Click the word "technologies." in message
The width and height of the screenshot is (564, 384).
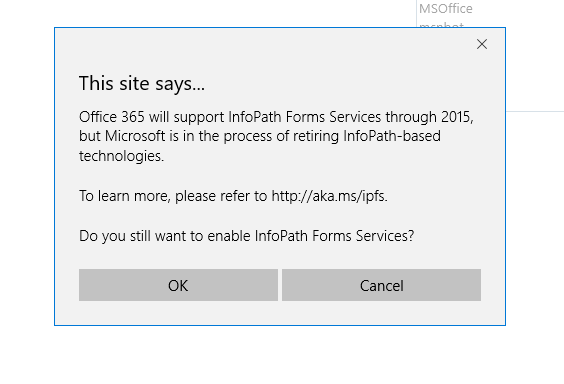tap(122, 156)
